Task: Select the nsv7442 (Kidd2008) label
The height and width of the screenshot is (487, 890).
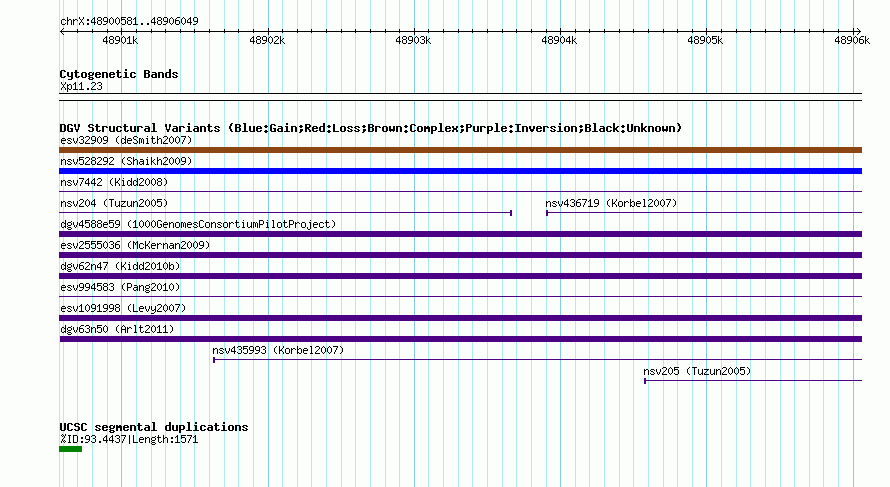Action: (114, 182)
